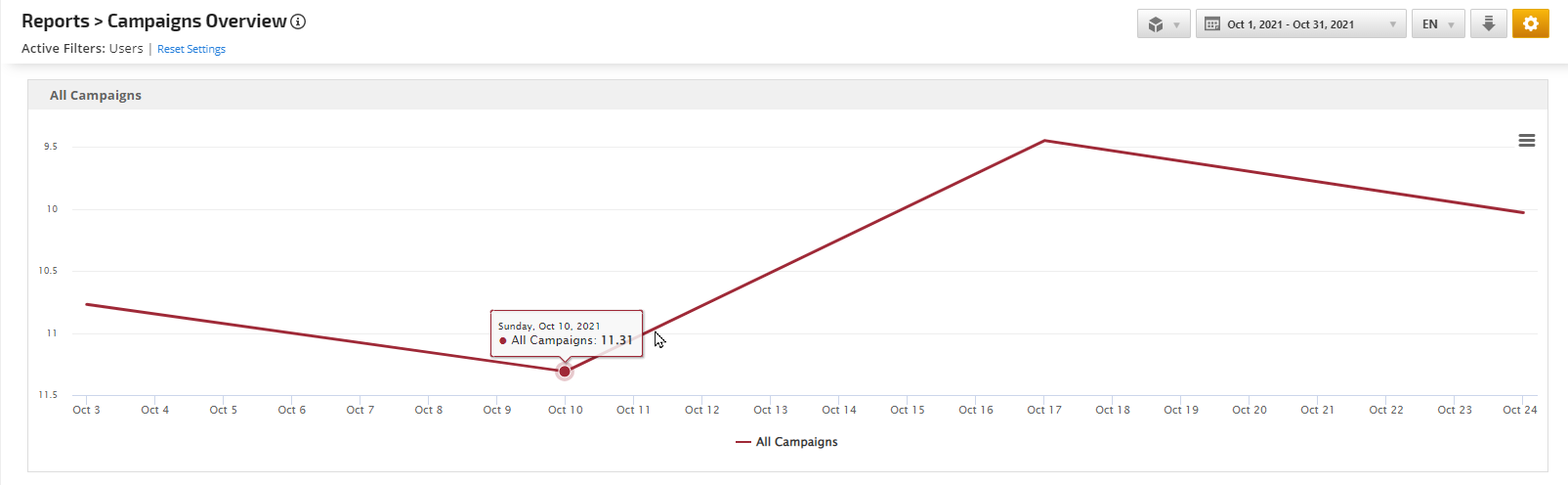Viewport: 1568px width, 485px height.
Task: Click the Oct 3 x-axis label
Action: tap(86, 410)
